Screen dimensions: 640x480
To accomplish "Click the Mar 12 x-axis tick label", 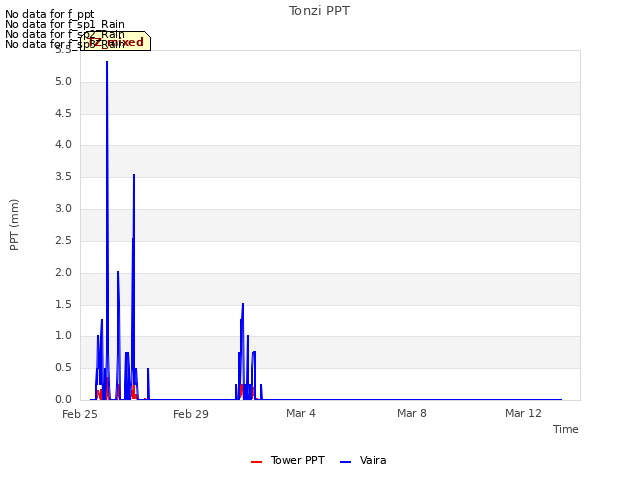I will [x=523, y=413].
